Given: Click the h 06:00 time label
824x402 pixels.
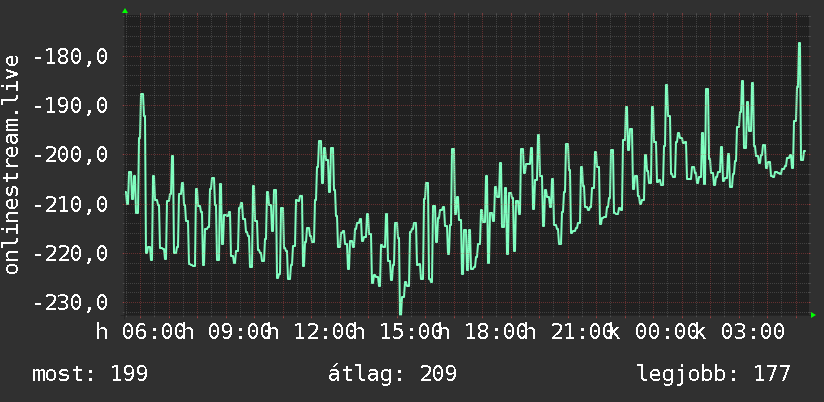Looking at the screenshot, I should [x=139, y=333].
